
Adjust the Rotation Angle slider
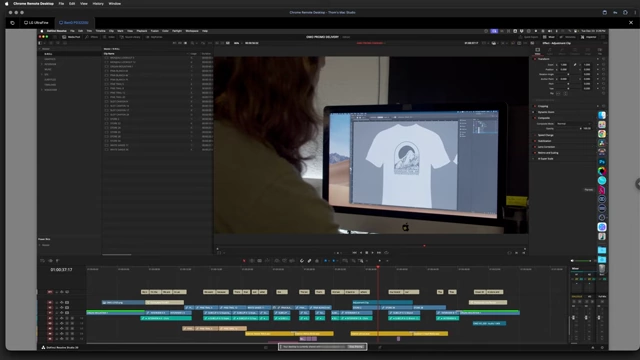568,74
